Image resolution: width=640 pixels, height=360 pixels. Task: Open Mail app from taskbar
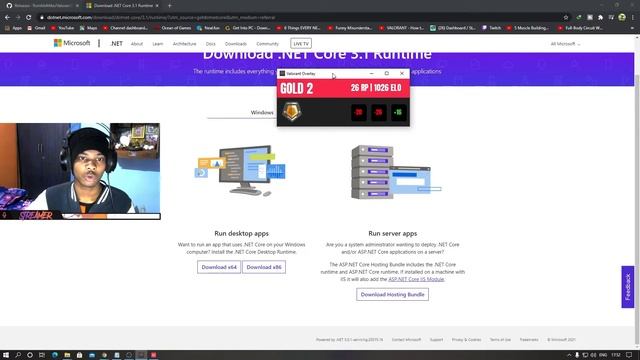click(x=92, y=355)
